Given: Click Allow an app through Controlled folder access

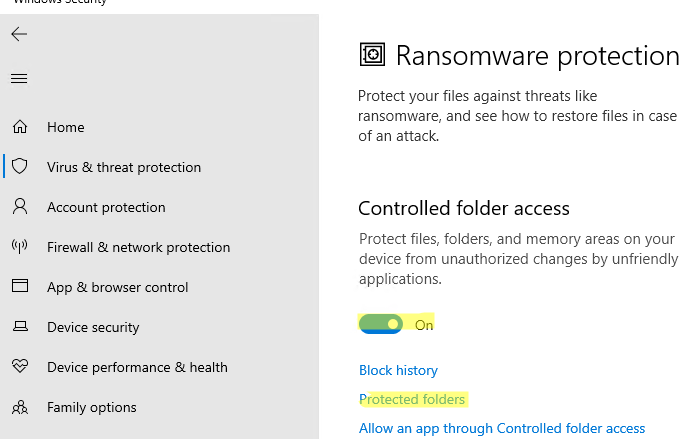Looking at the screenshot, I should click(502, 428).
